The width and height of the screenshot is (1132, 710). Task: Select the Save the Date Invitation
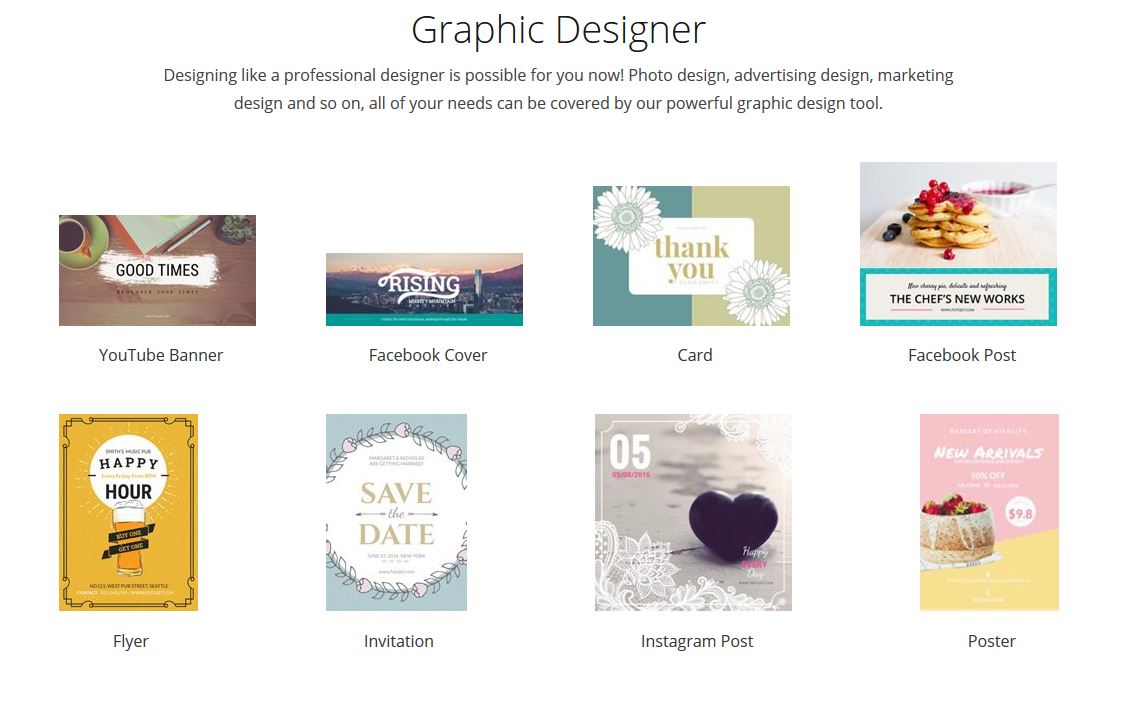coord(396,512)
